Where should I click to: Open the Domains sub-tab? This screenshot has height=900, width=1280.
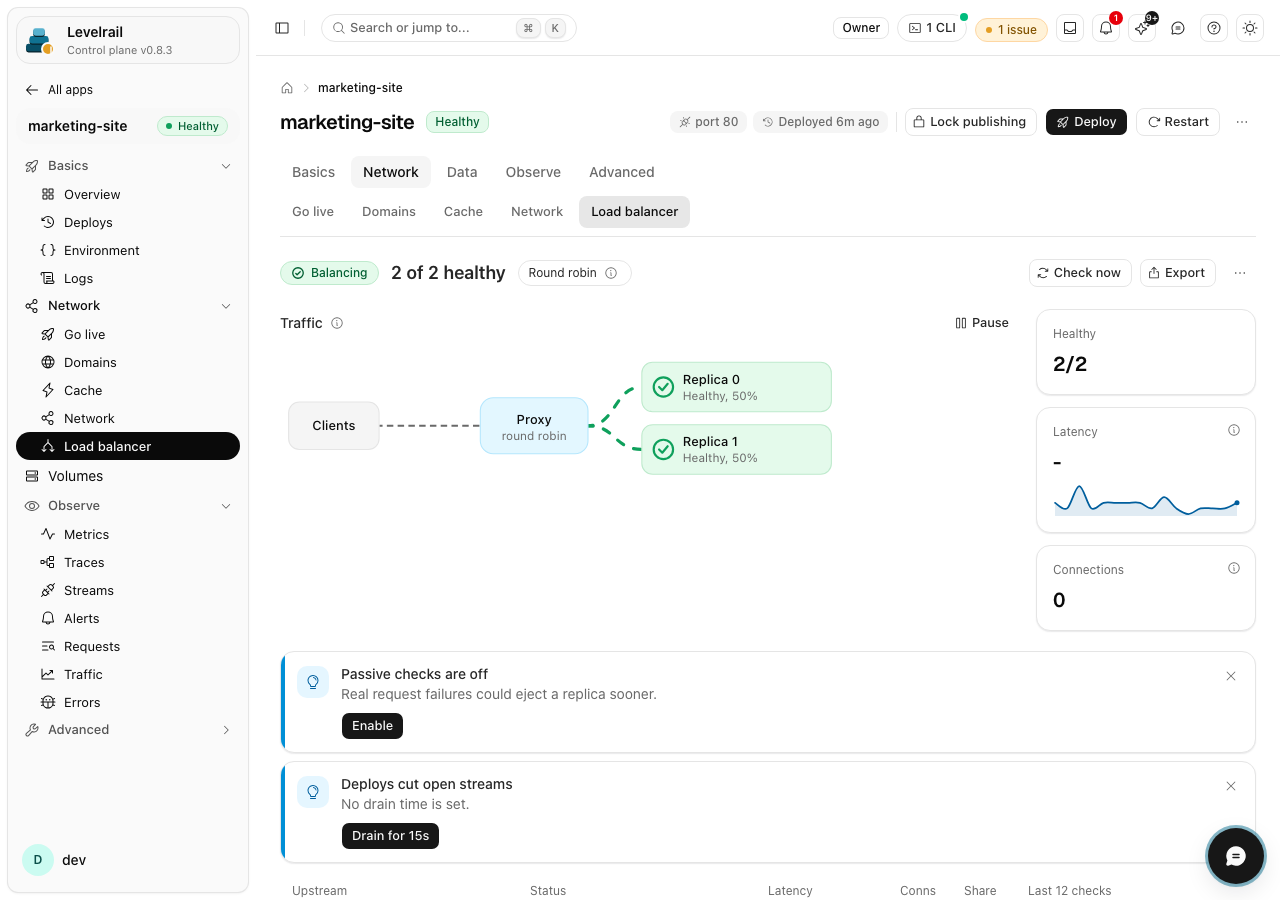389,212
